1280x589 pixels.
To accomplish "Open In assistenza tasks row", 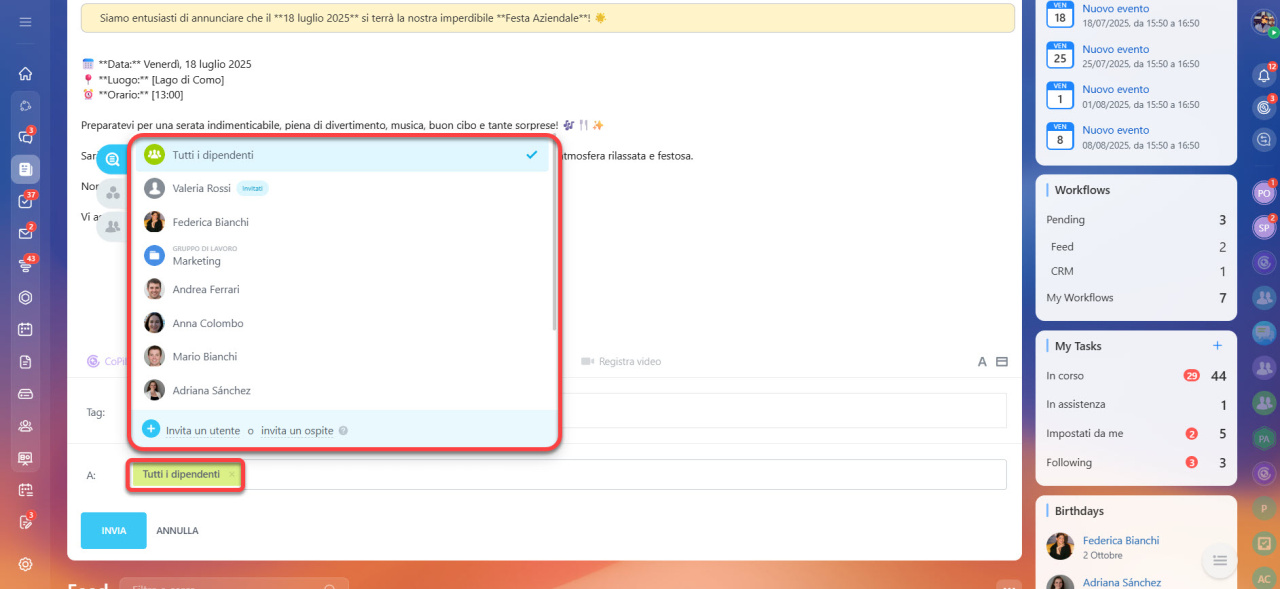I will point(1136,405).
